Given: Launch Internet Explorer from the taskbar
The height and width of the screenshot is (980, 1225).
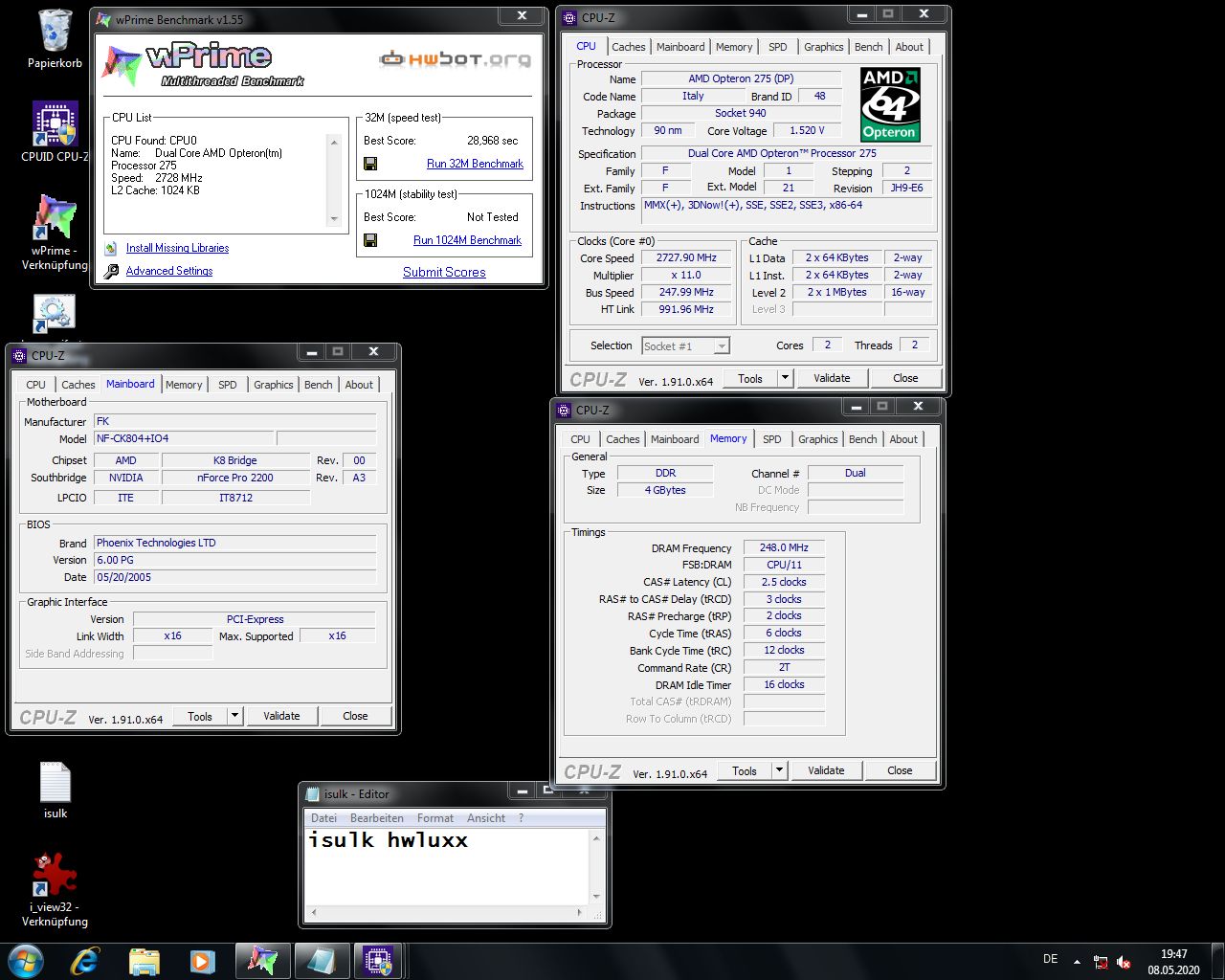Looking at the screenshot, I should point(85,961).
